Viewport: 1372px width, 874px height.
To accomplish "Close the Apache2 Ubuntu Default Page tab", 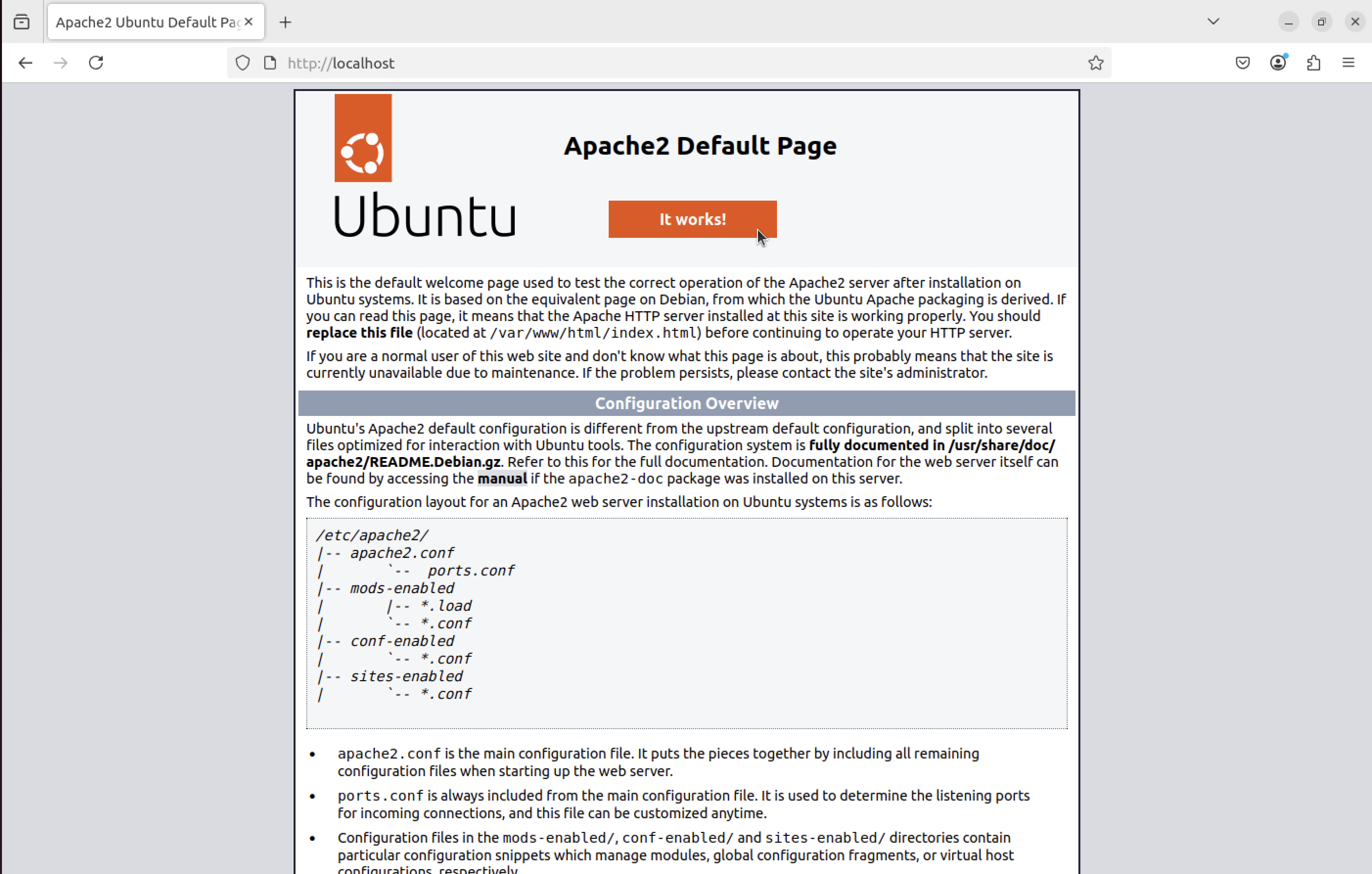I will point(249,22).
